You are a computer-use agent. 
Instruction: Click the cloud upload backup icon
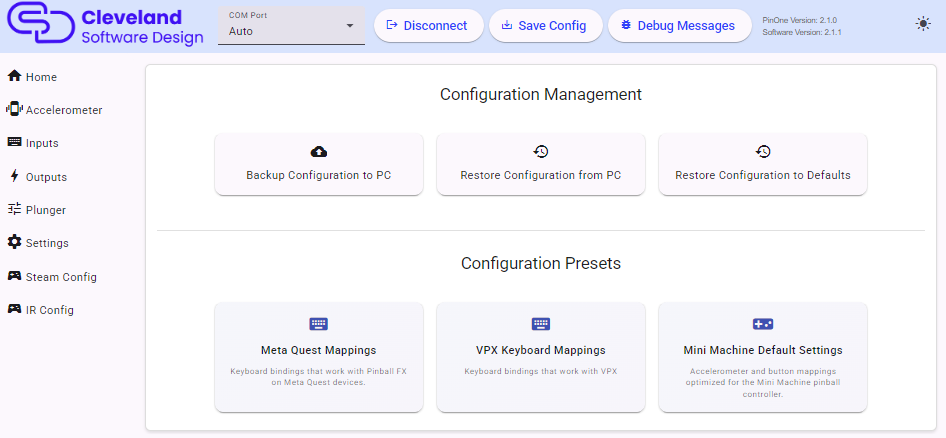click(x=319, y=152)
